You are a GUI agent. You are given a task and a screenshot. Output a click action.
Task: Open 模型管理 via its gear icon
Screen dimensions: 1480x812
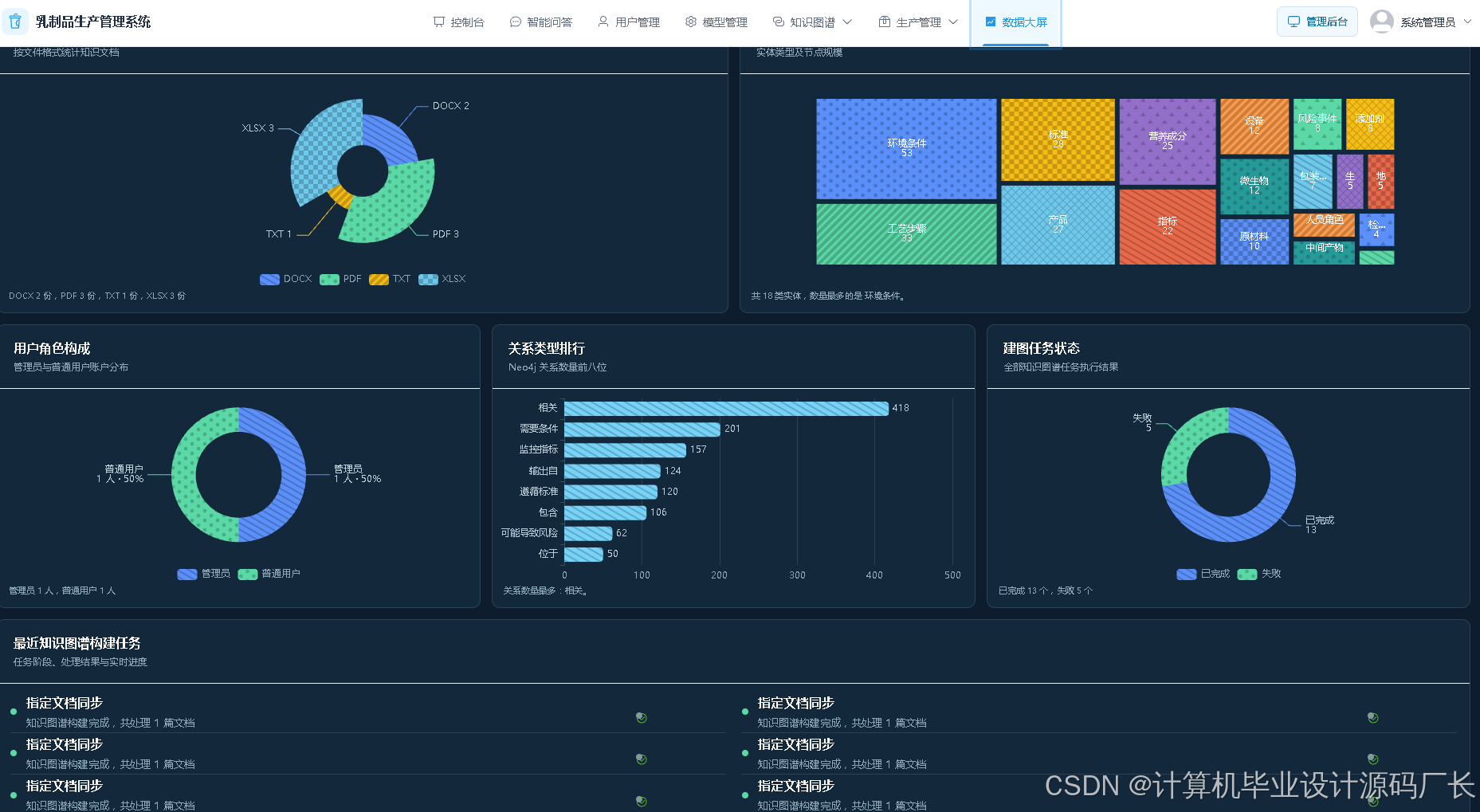[691, 22]
